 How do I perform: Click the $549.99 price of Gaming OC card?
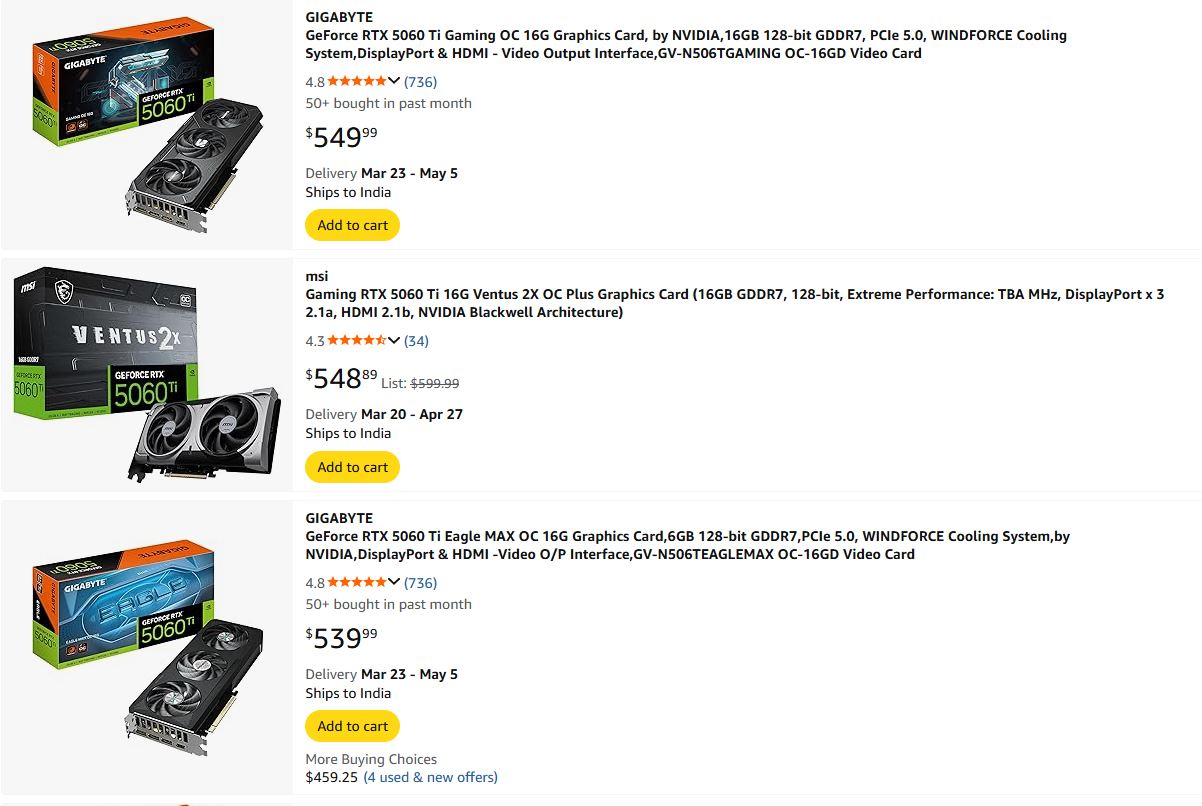[x=342, y=137]
